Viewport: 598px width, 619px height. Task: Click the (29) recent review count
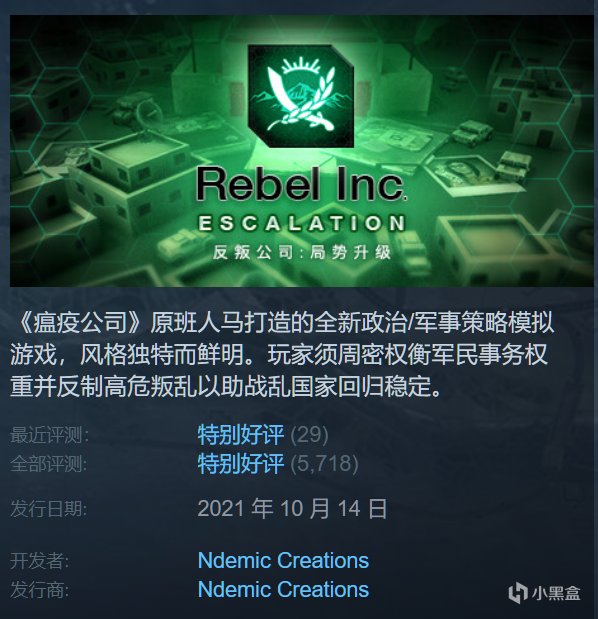[x=309, y=435]
